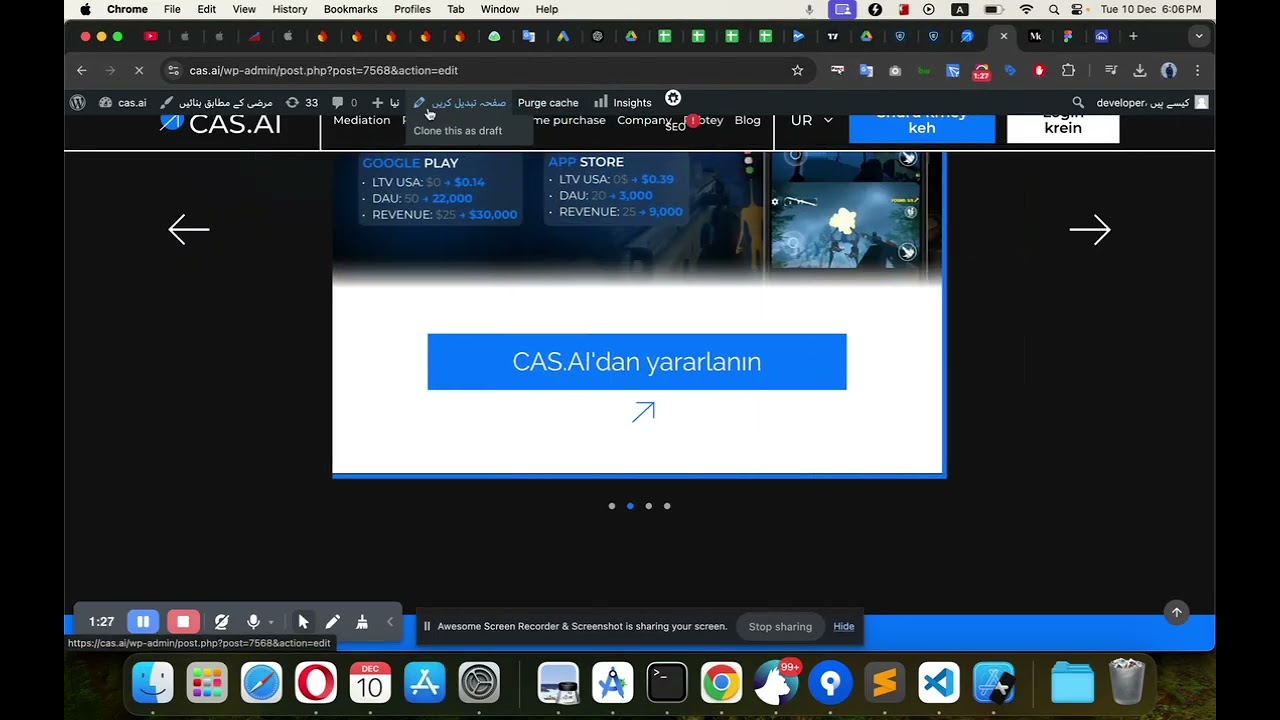This screenshot has height=720, width=1280.
Task: Click the scroll-to-top arrow button
Action: click(1176, 612)
